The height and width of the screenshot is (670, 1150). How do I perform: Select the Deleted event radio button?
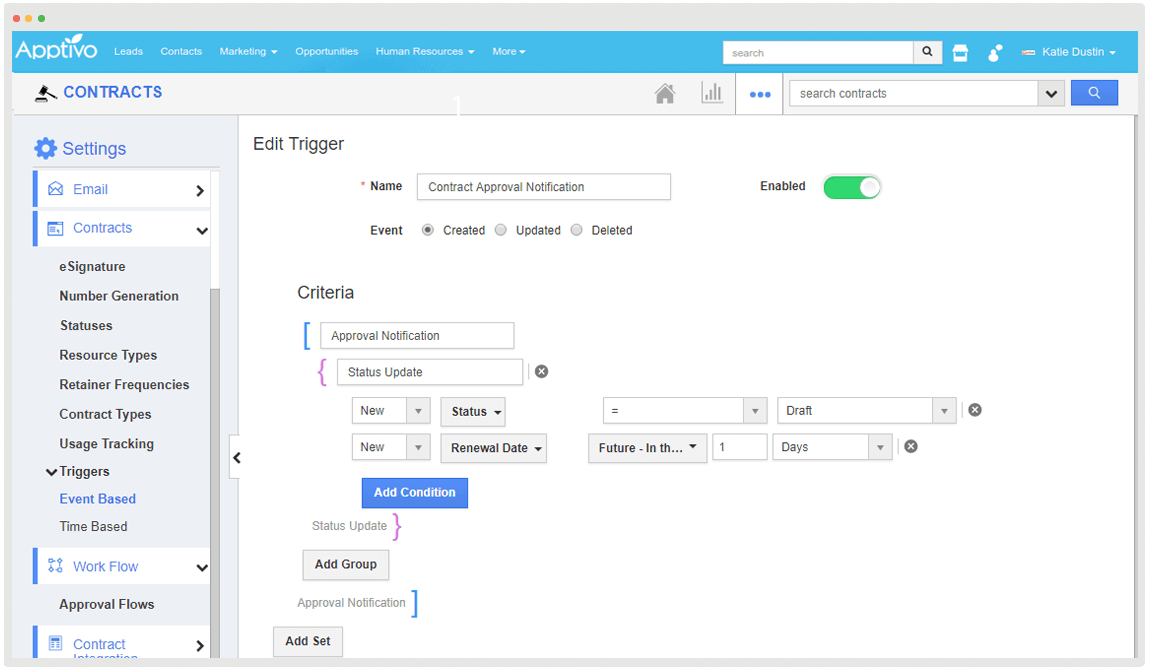576,230
